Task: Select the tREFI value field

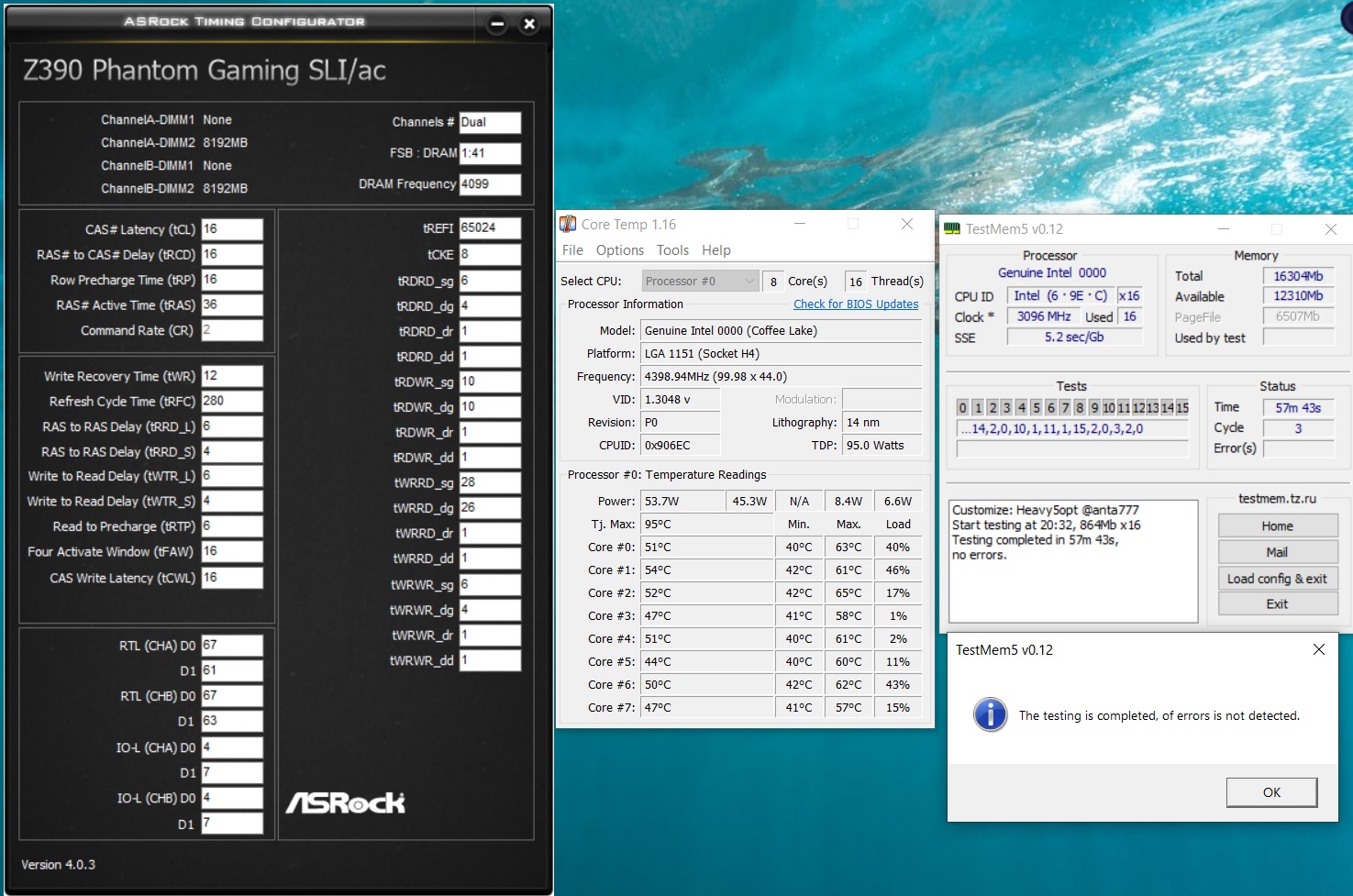Action: (x=490, y=228)
